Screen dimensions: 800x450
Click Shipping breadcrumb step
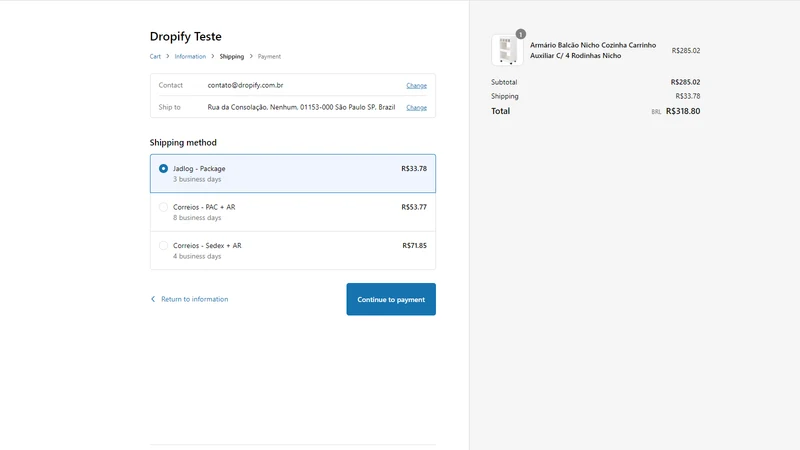click(232, 57)
